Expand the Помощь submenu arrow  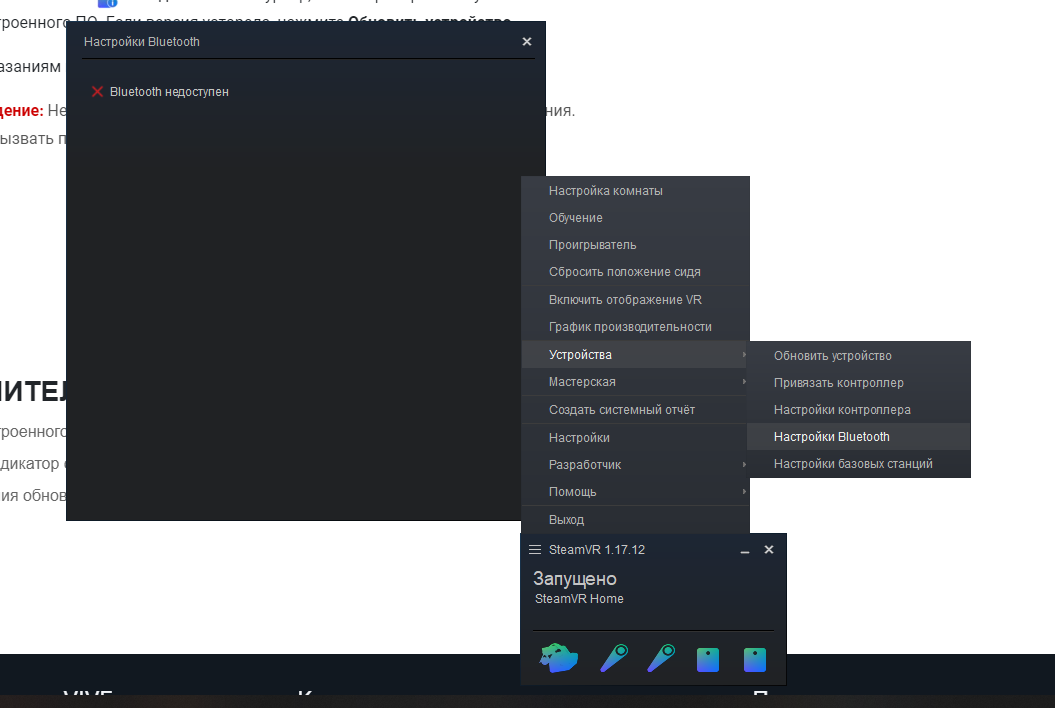coord(743,491)
